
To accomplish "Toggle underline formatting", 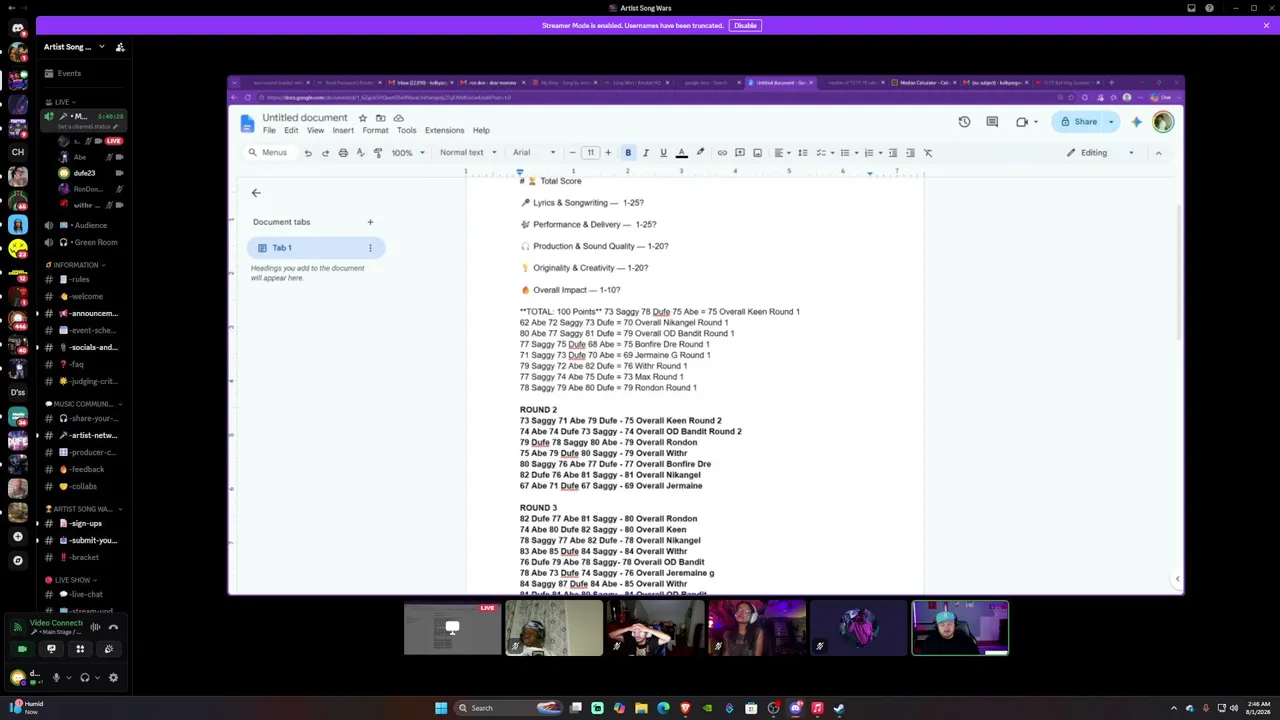I will (663, 153).
